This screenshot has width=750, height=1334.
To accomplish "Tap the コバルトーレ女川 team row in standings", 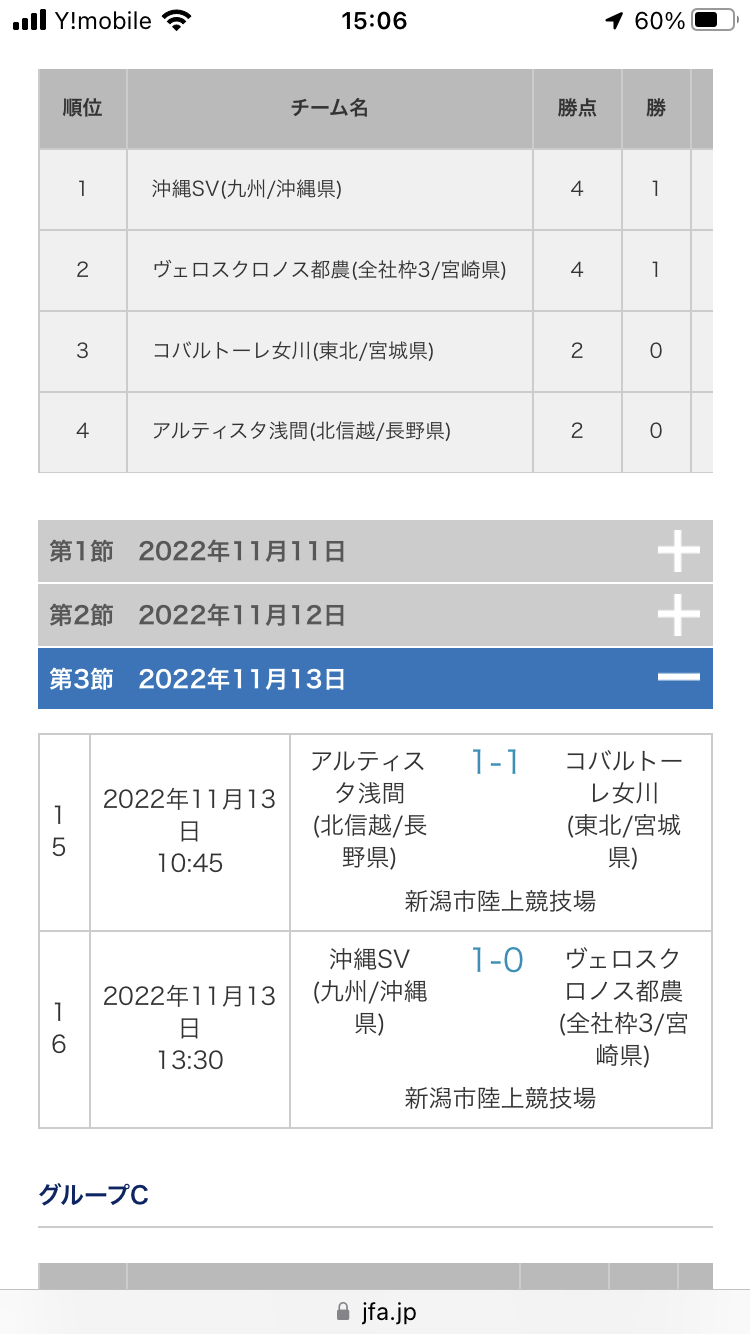I will point(375,351).
